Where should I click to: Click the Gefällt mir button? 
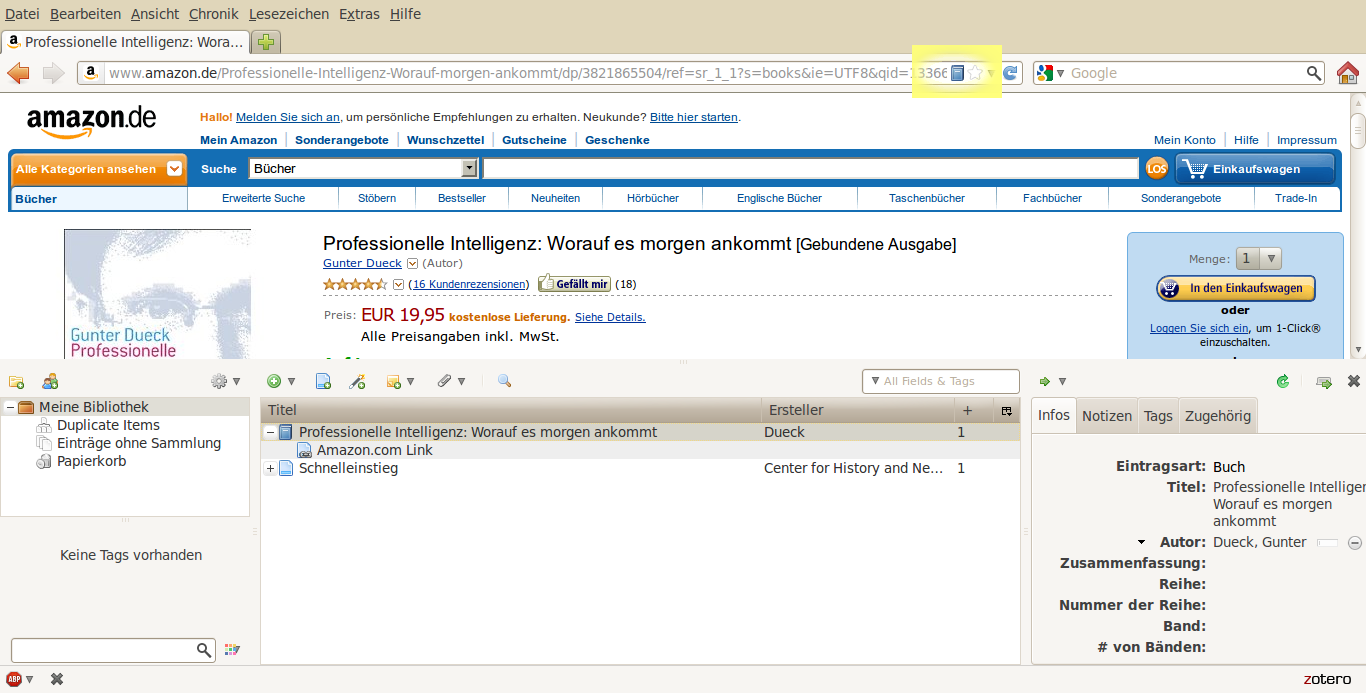tap(574, 284)
